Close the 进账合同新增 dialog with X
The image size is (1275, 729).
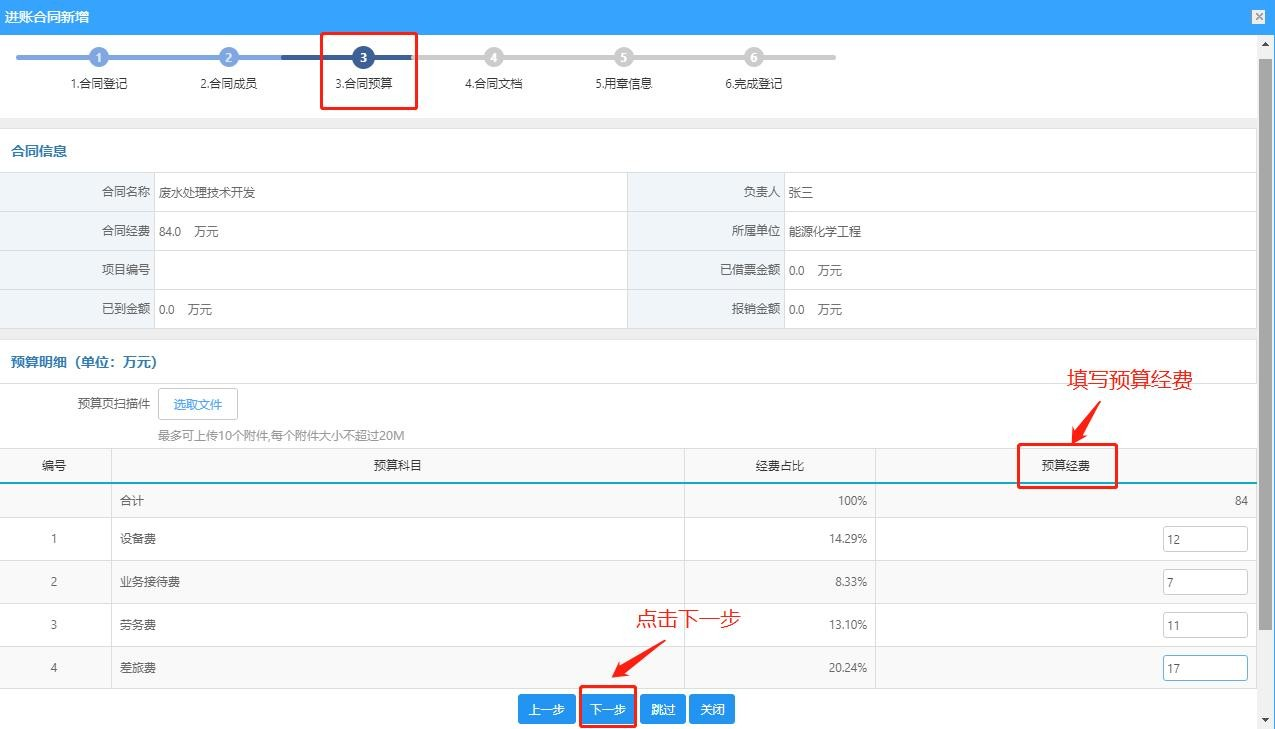point(1258,16)
